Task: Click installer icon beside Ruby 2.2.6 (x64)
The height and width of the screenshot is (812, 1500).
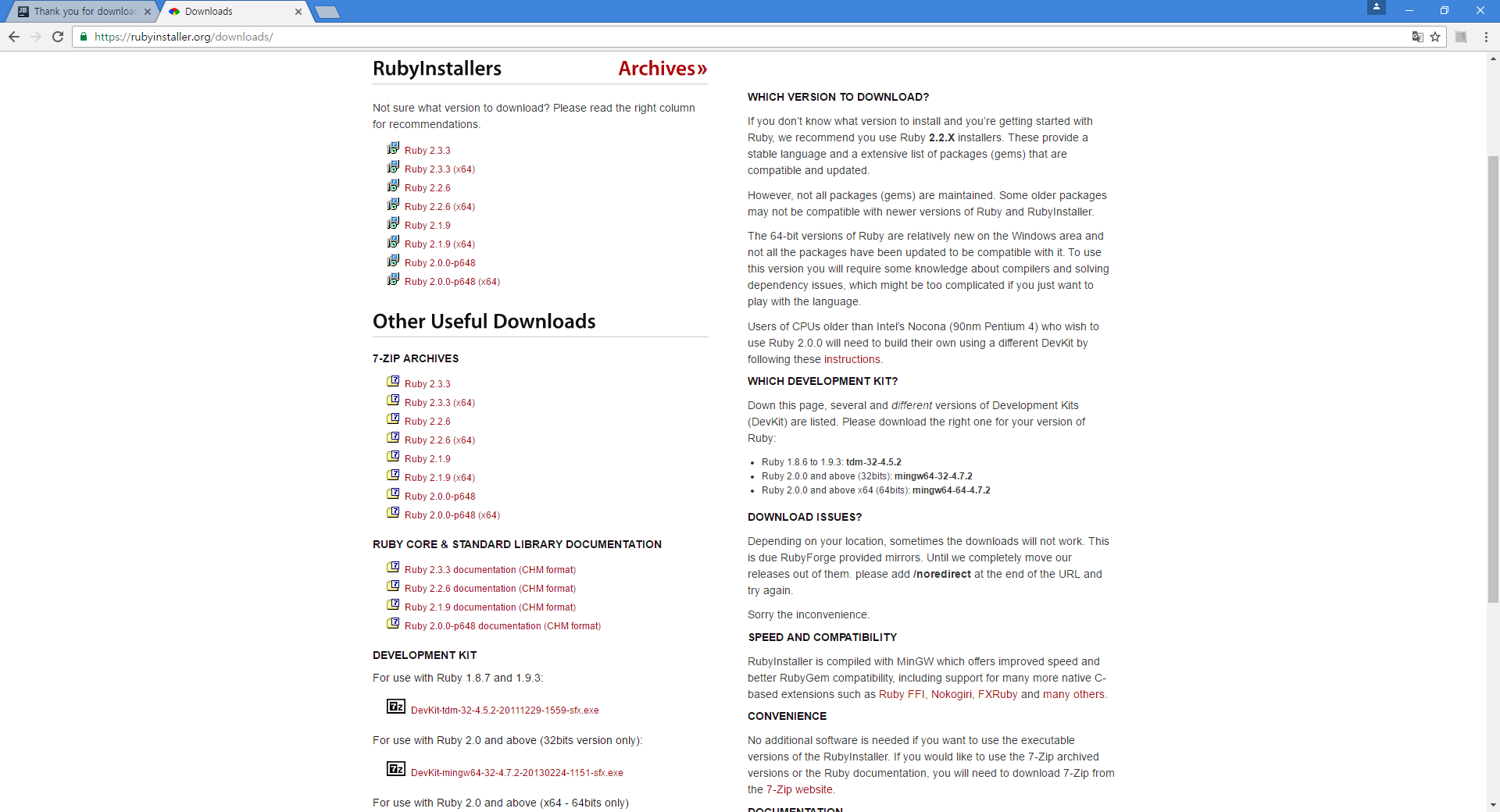Action: pos(393,205)
